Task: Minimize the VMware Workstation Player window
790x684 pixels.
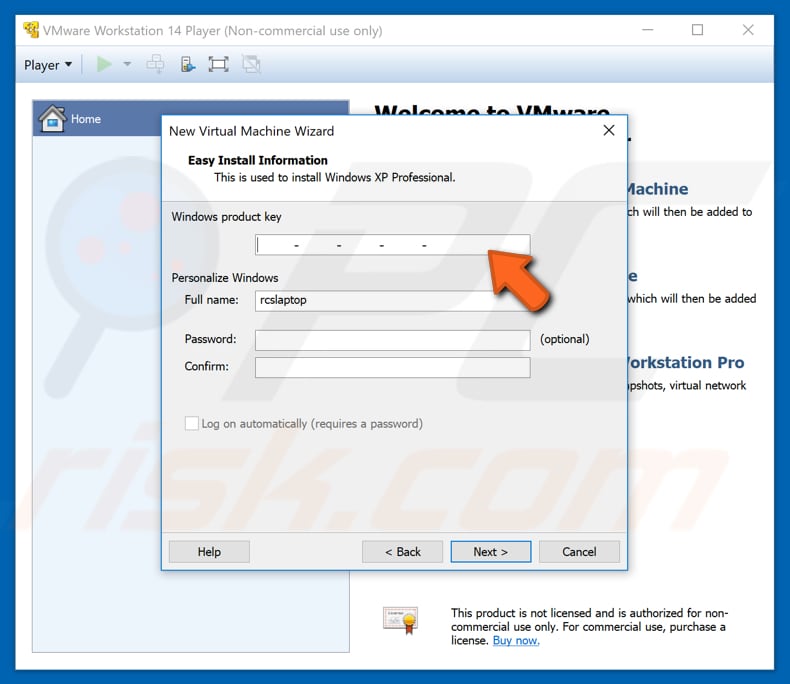Action: pyautogui.click(x=648, y=30)
